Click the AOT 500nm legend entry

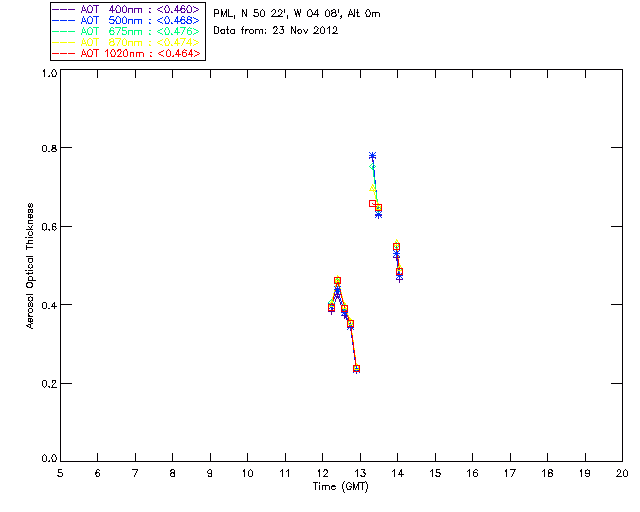pyautogui.click(x=126, y=20)
